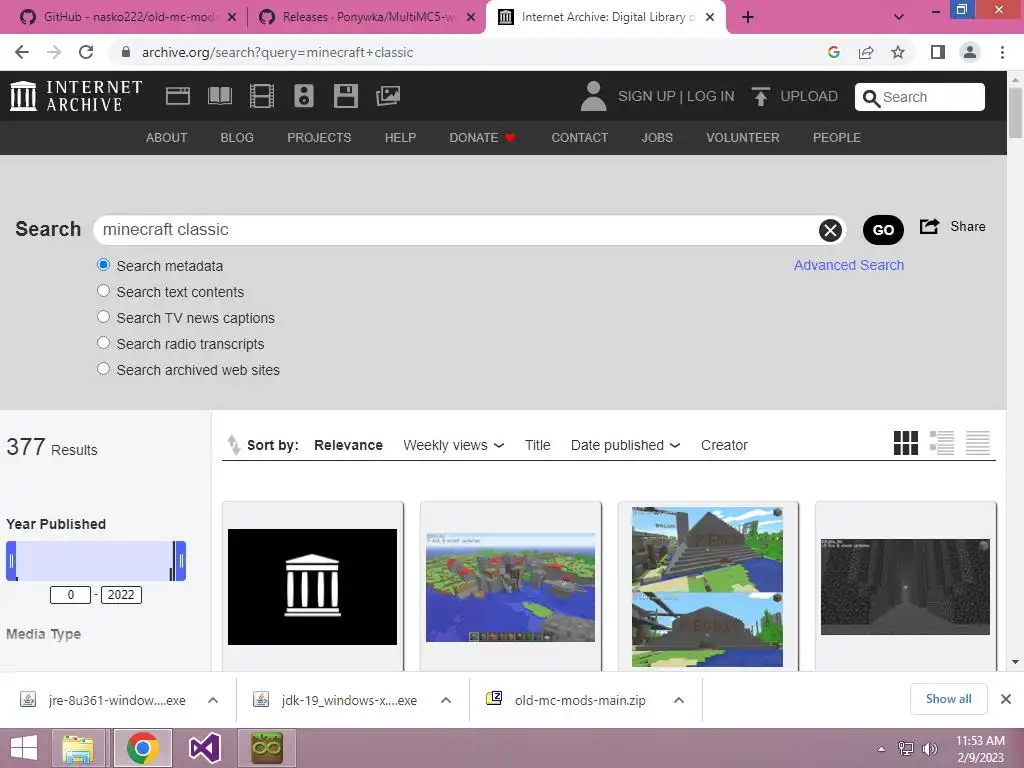Open the Web (Wayback) media icon
1024x768 pixels.
pyautogui.click(x=178, y=96)
